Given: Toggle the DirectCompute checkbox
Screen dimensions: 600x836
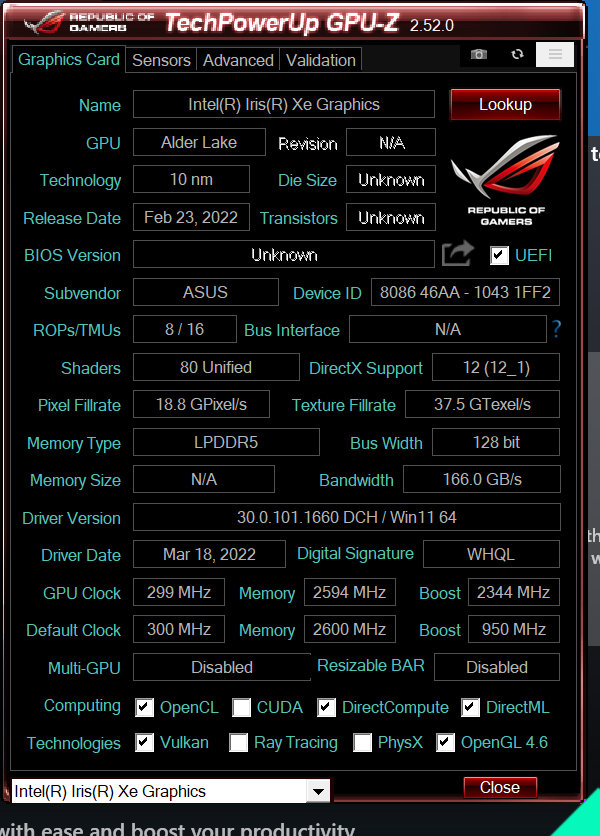Looking at the screenshot, I should [x=326, y=708].
